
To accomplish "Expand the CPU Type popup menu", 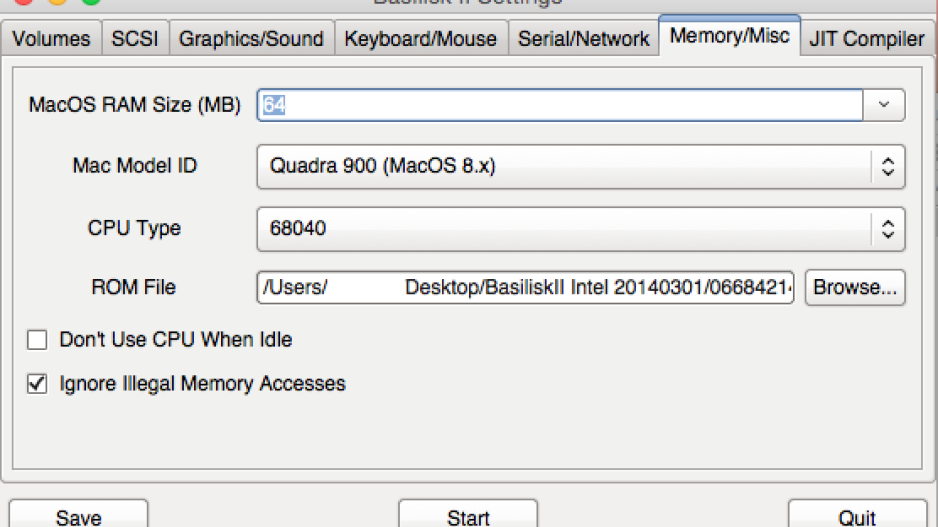I will click(x=580, y=229).
